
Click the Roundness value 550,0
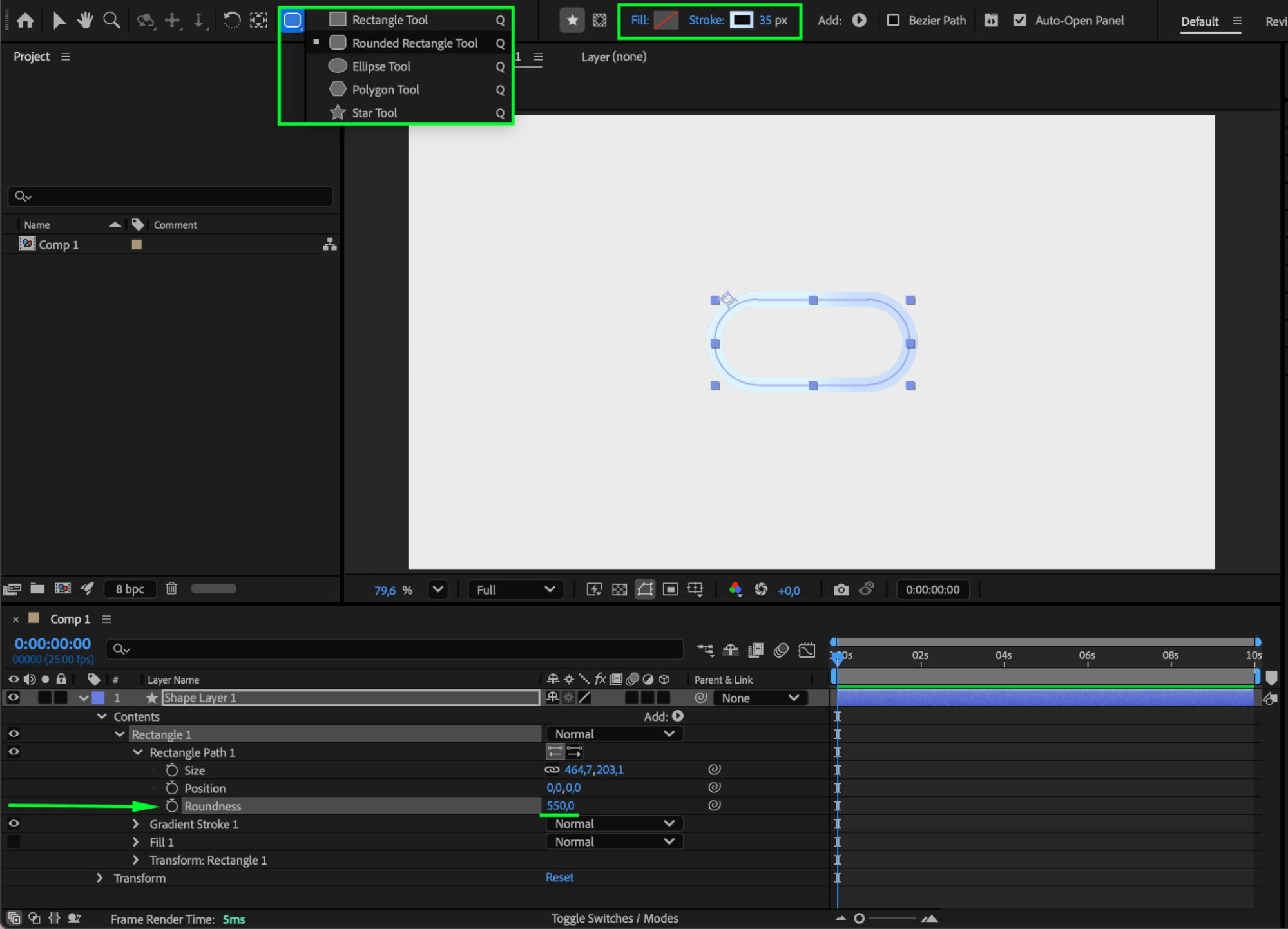coord(560,806)
